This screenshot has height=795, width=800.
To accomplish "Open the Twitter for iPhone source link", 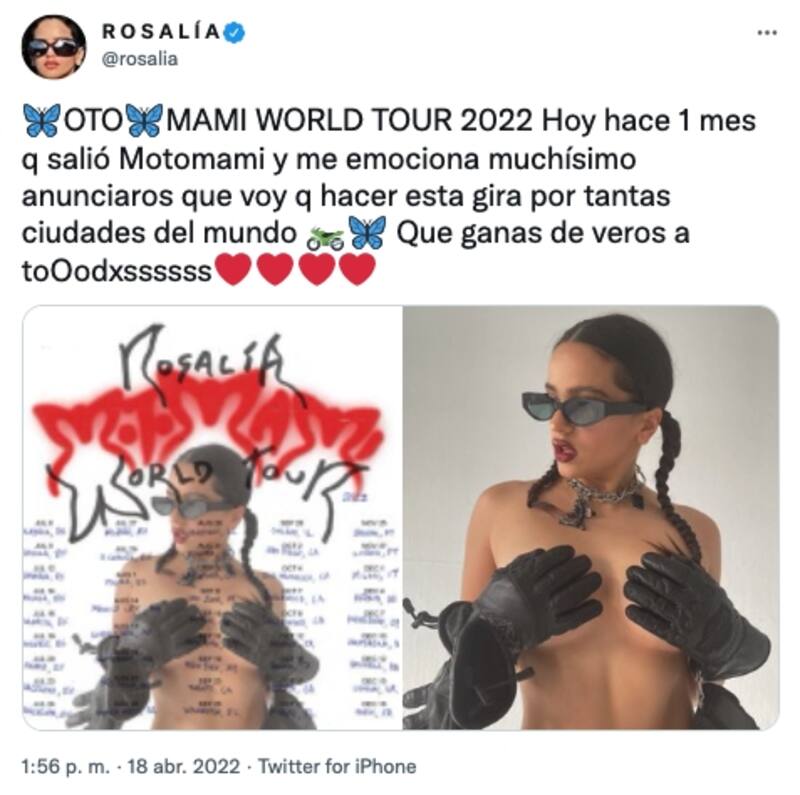I will click(x=337, y=766).
